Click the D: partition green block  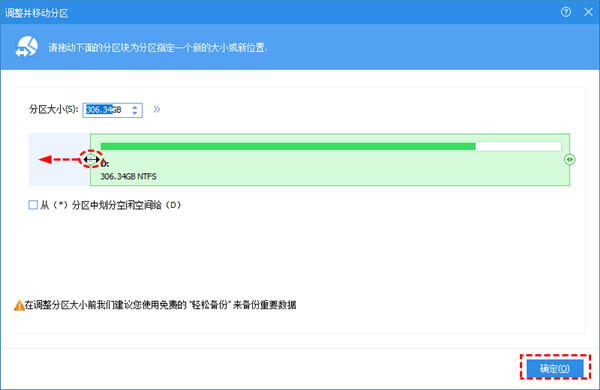coord(330,160)
